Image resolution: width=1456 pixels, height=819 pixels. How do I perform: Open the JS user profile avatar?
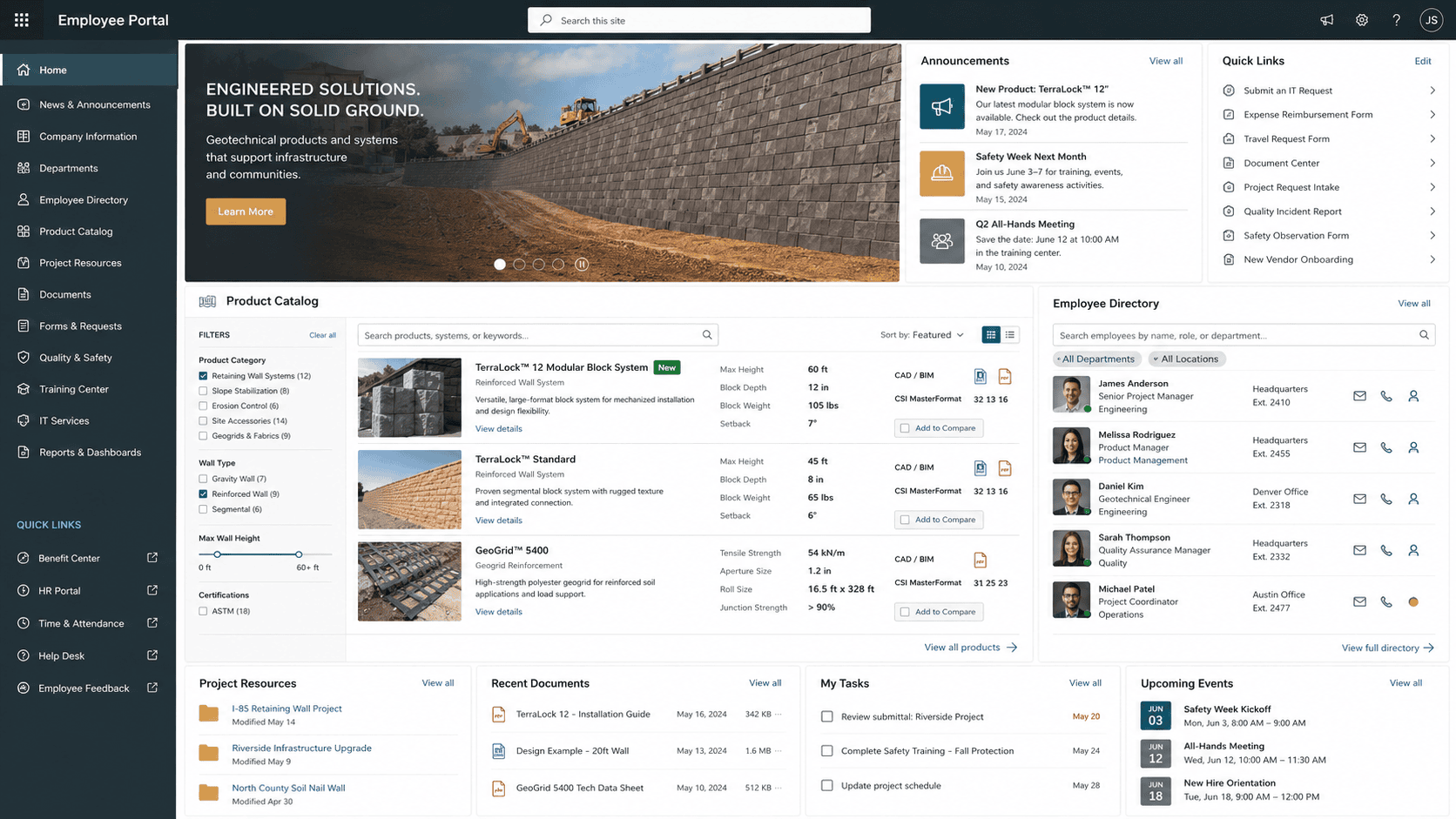1431,20
